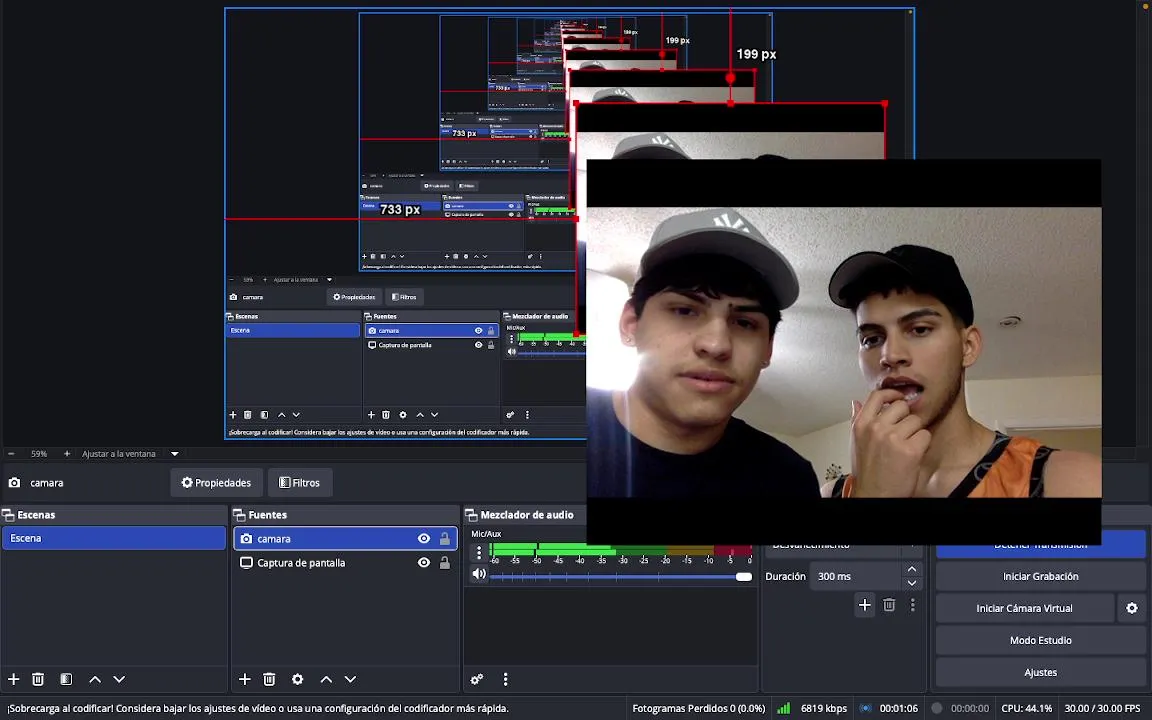This screenshot has height=720, width=1152.
Task: Increase Duración value with up arrow
Action: tap(912, 569)
